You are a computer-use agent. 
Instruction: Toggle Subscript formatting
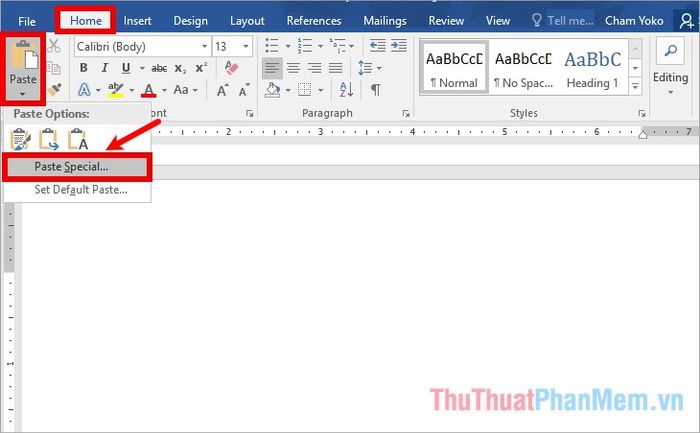(x=180, y=68)
